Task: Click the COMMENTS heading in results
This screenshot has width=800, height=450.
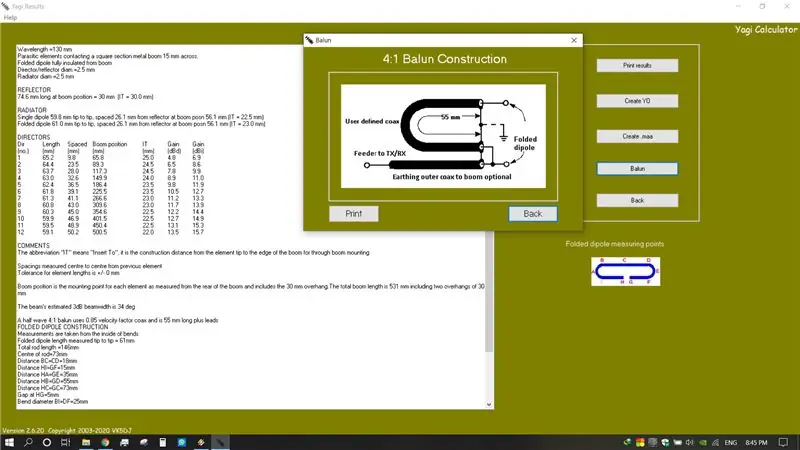Action: 34,245
